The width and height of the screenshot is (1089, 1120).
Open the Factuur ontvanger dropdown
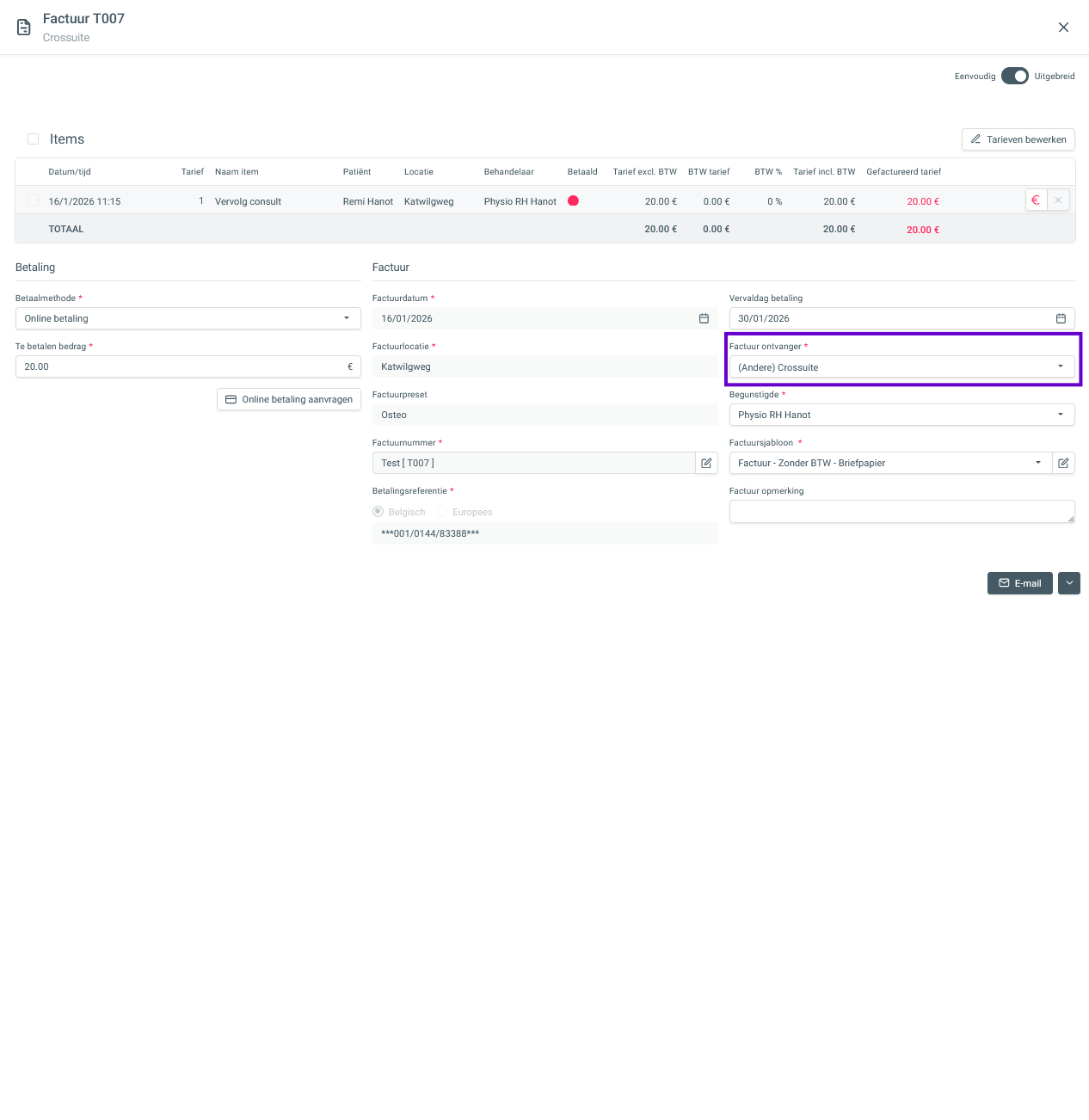pos(901,367)
